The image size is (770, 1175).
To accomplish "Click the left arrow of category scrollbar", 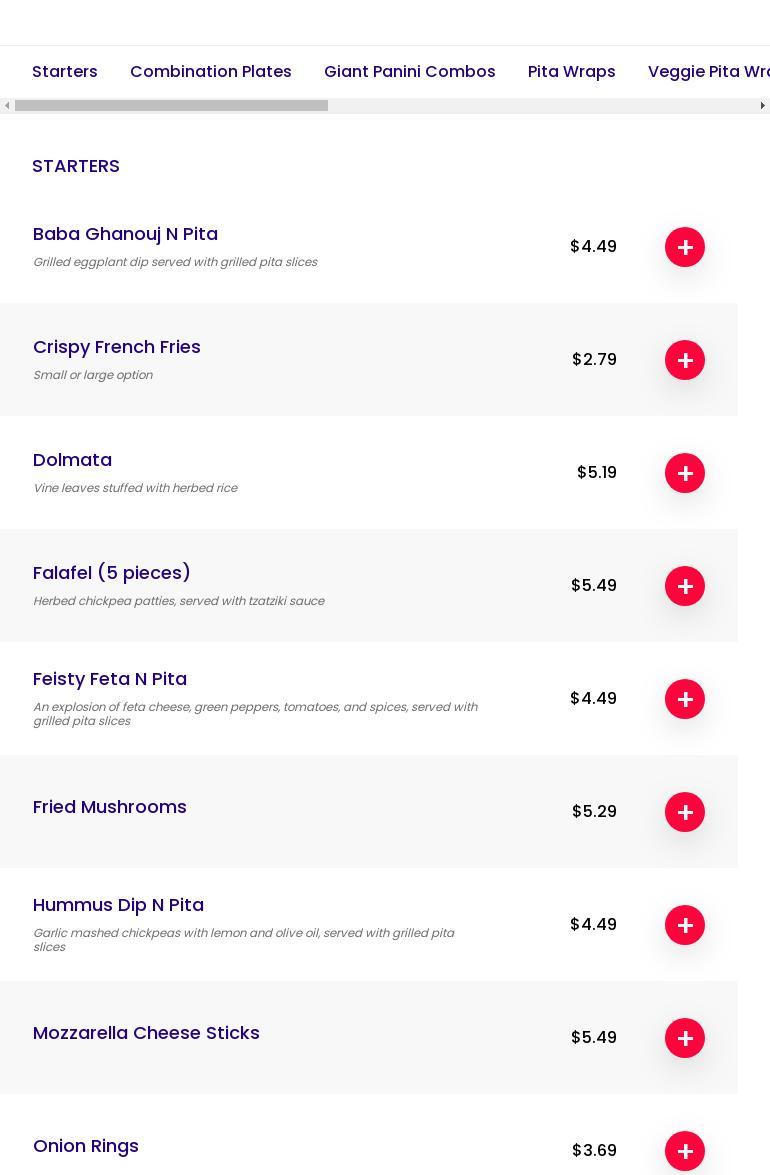I will point(7,106).
